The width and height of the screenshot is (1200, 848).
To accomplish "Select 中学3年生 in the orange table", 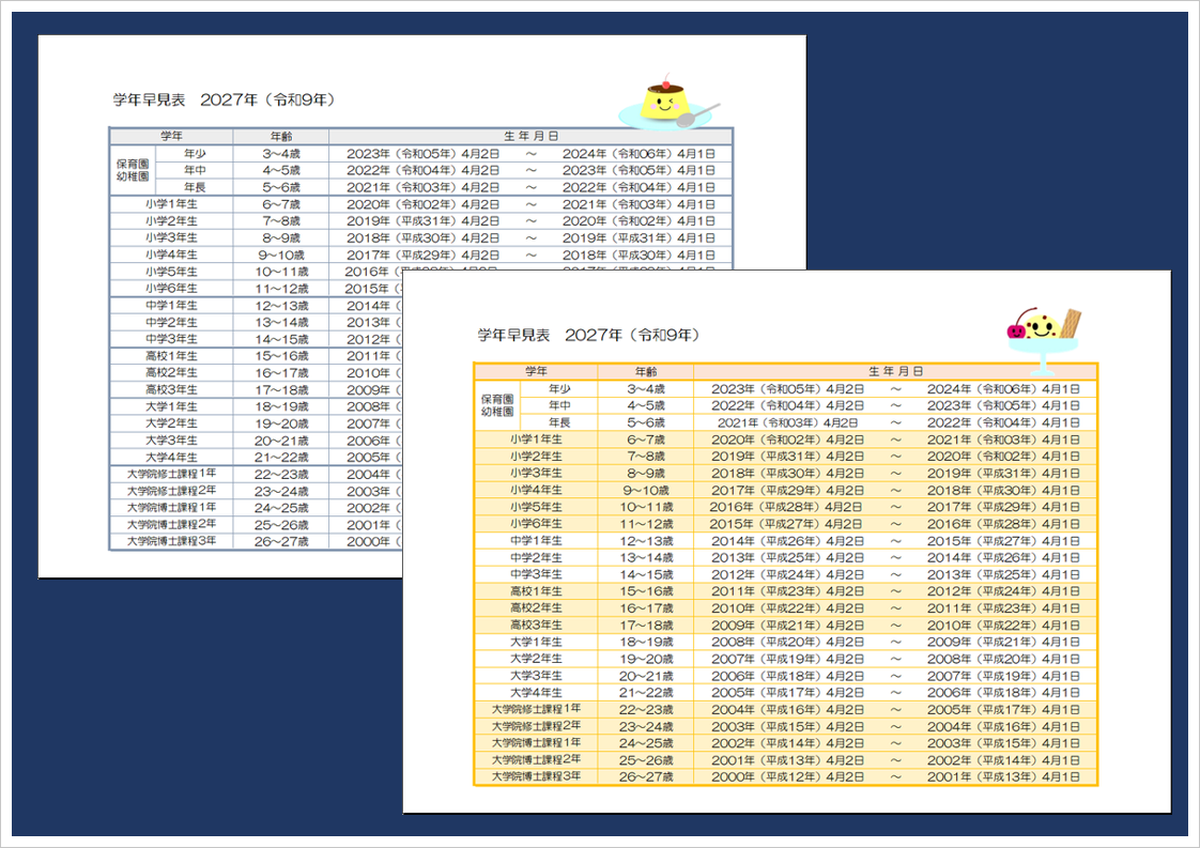I will click(x=536, y=574).
